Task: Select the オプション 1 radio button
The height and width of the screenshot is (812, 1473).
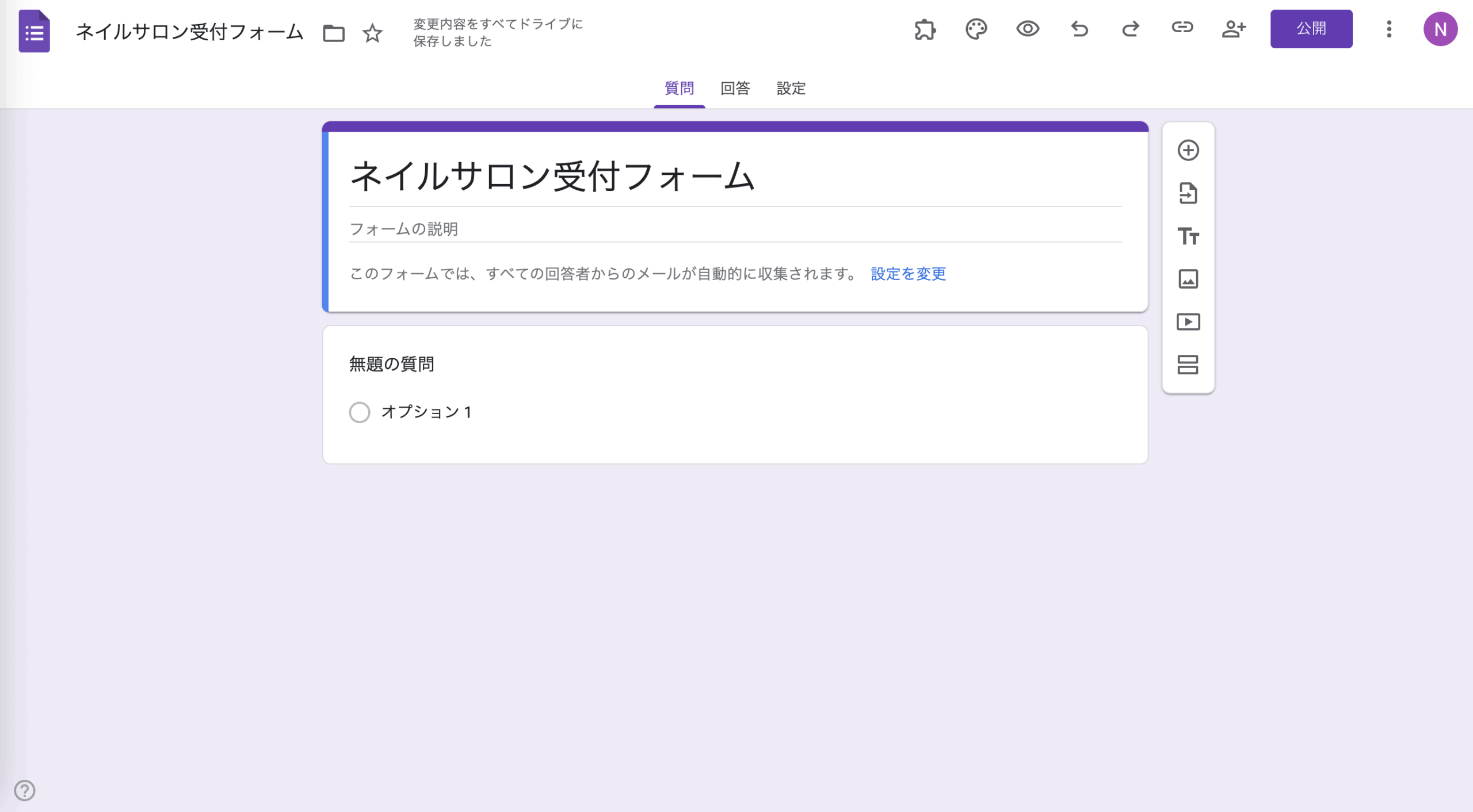Action: pyautogui.click(x=360, y=412)
